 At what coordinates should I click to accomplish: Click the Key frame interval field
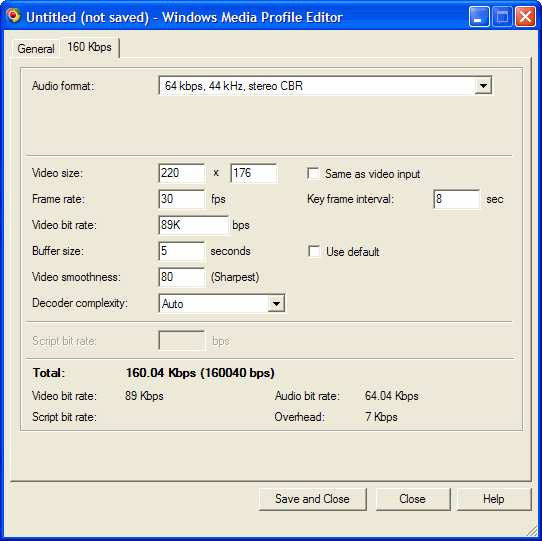click(456, 199)
